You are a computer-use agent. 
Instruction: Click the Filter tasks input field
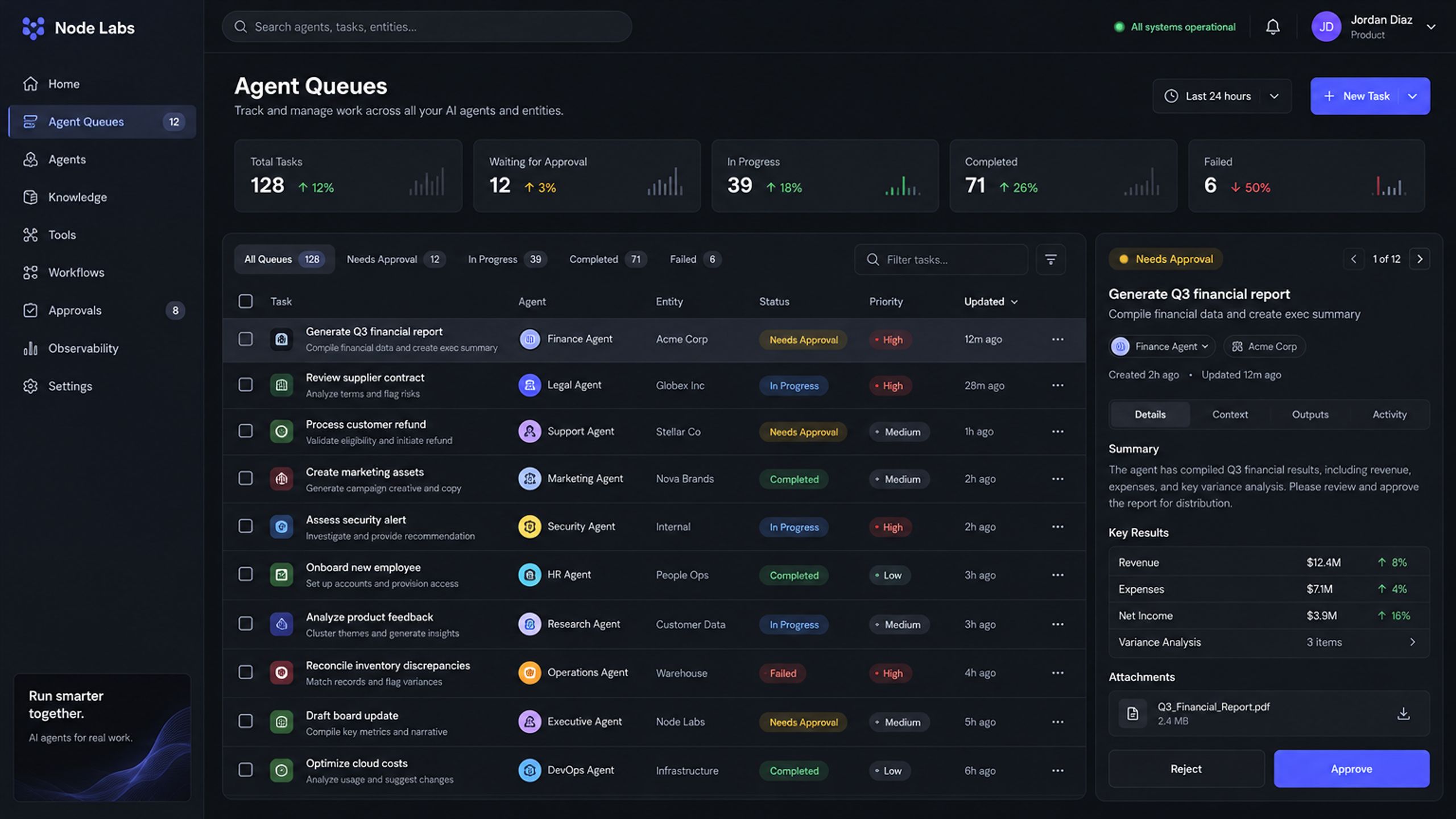tap(941, 259)
